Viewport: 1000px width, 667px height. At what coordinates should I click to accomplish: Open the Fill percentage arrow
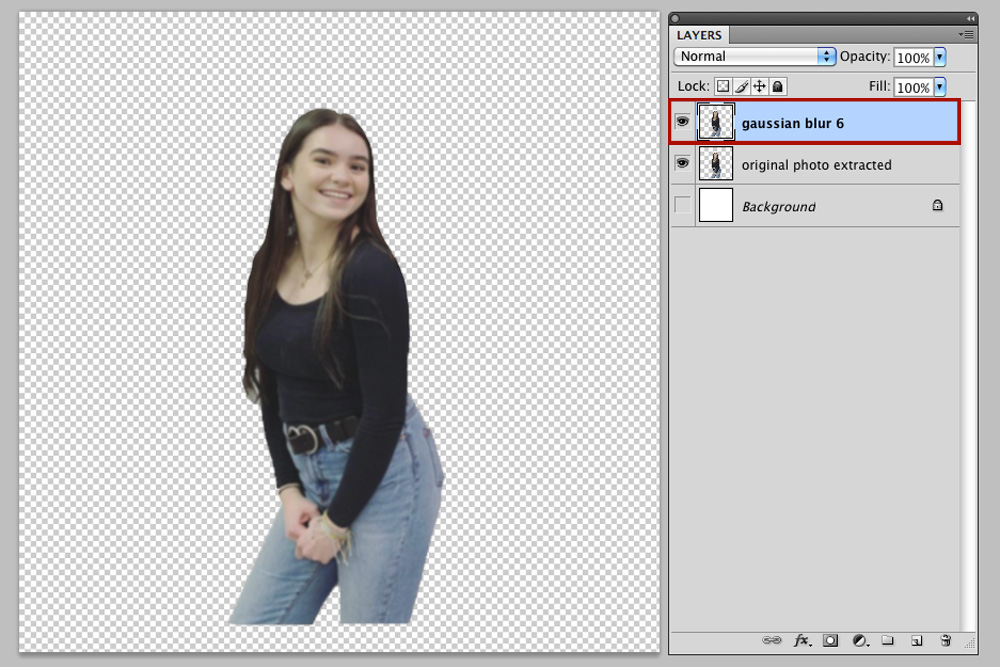939,87
